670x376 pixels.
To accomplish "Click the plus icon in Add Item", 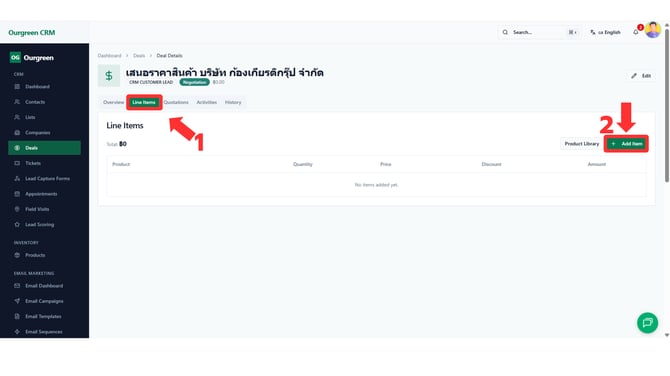I will click(613, 144).
